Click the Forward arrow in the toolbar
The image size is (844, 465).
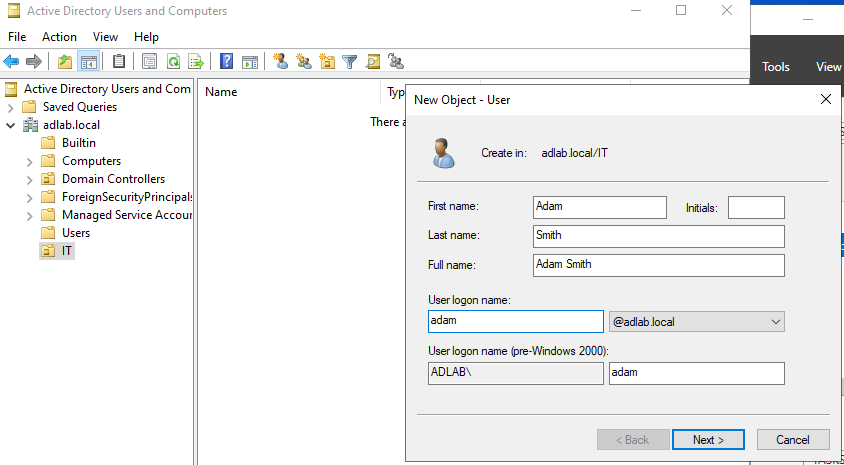34,61
